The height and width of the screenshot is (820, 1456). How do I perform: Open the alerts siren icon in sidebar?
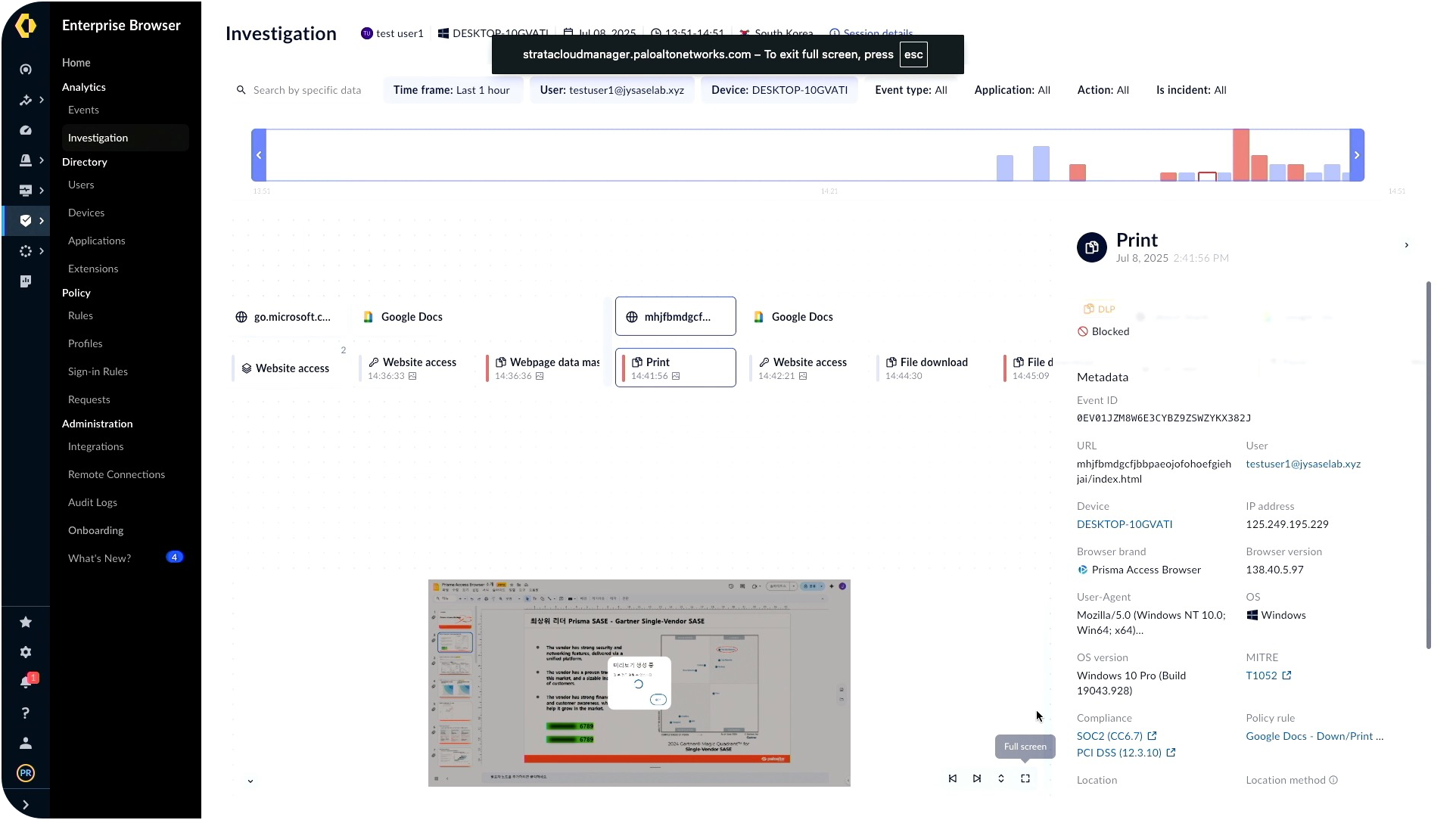(26, 160)
